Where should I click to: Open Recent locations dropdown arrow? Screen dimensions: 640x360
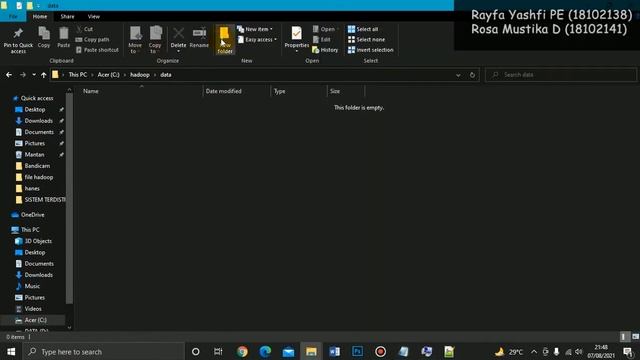[34, 75]
